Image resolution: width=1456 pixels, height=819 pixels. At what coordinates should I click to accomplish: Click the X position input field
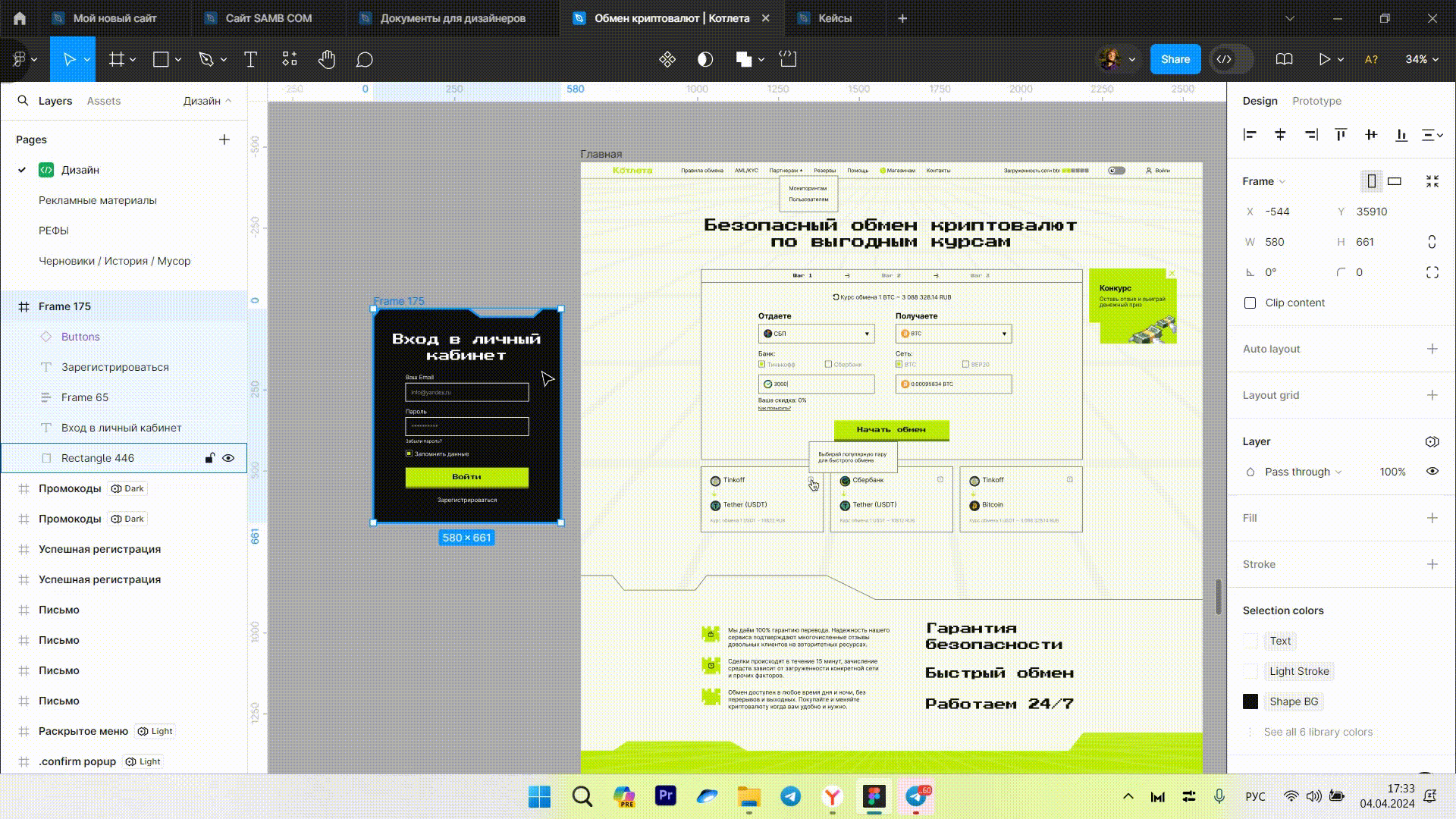coord(1282,212)
